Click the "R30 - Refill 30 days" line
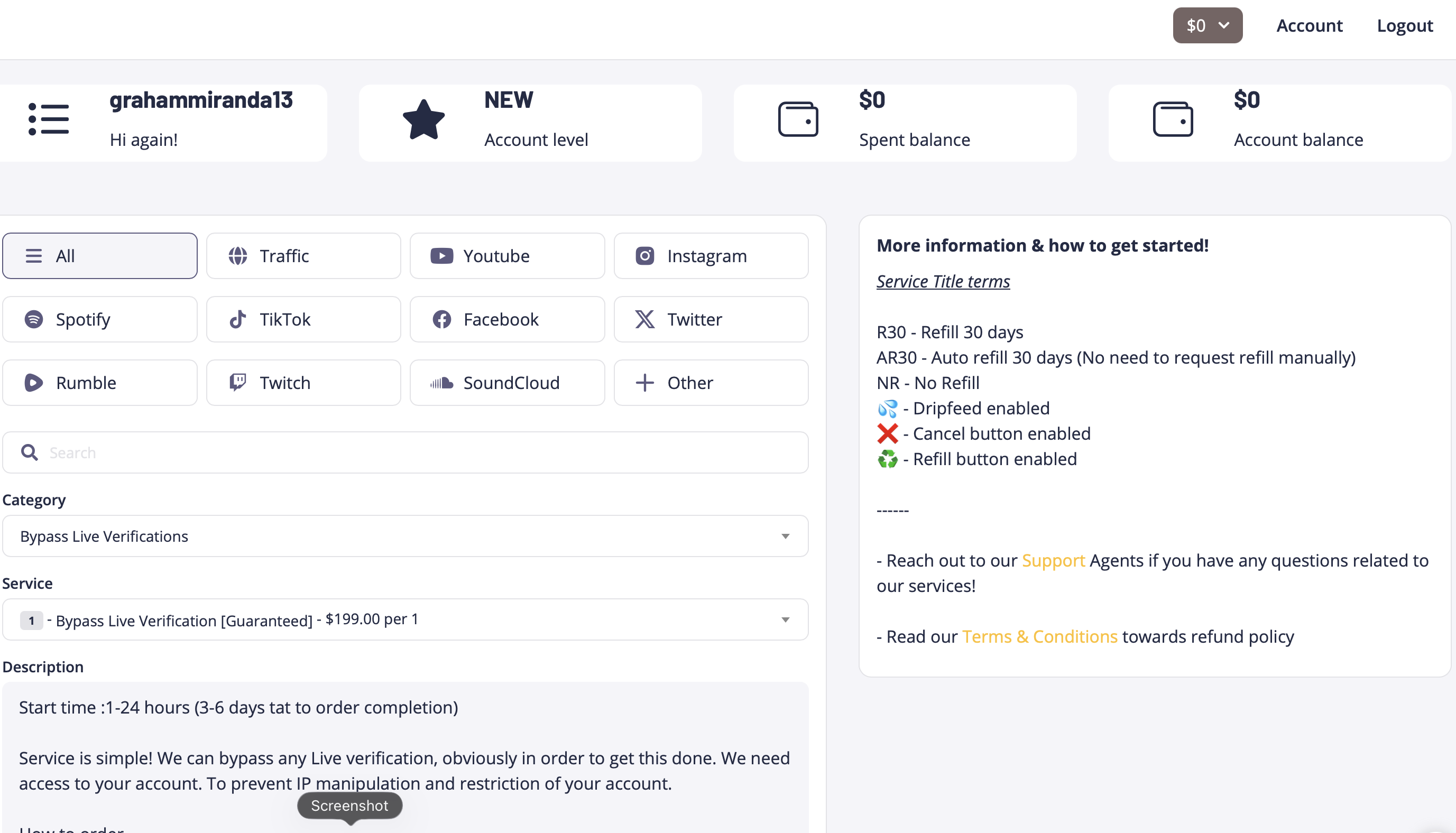 click(950, 332)
